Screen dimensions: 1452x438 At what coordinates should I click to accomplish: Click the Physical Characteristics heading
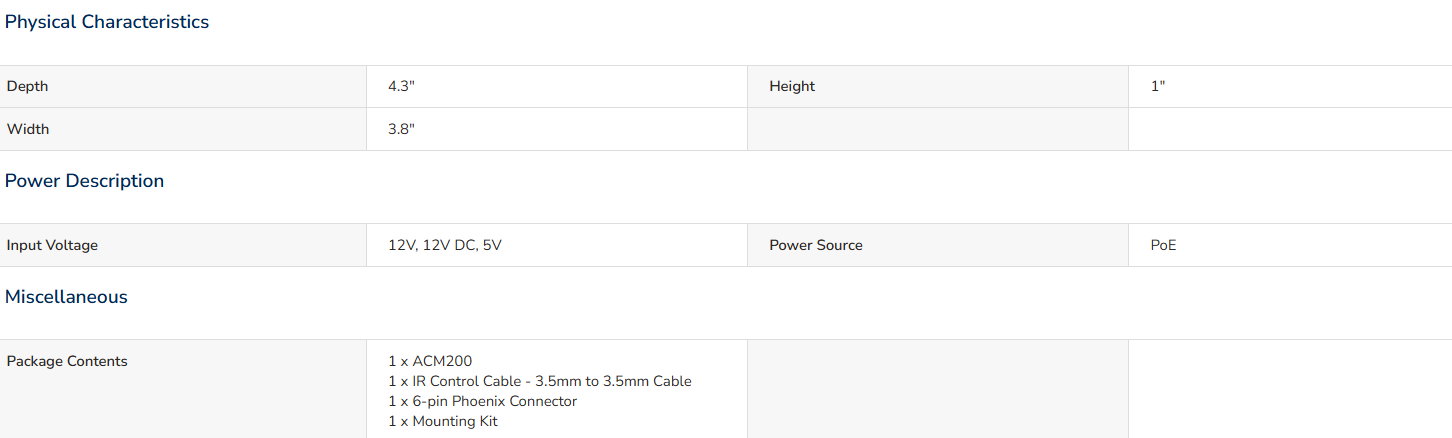click(107, 22)
